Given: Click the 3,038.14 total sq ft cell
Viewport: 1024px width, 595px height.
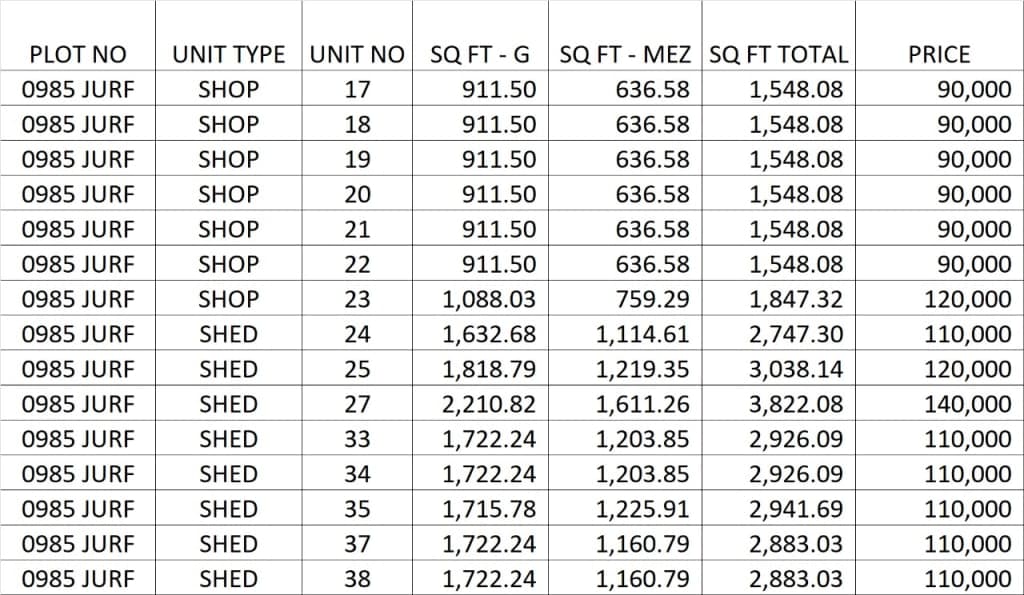Looking at the screenshot, I should (795, 369).
